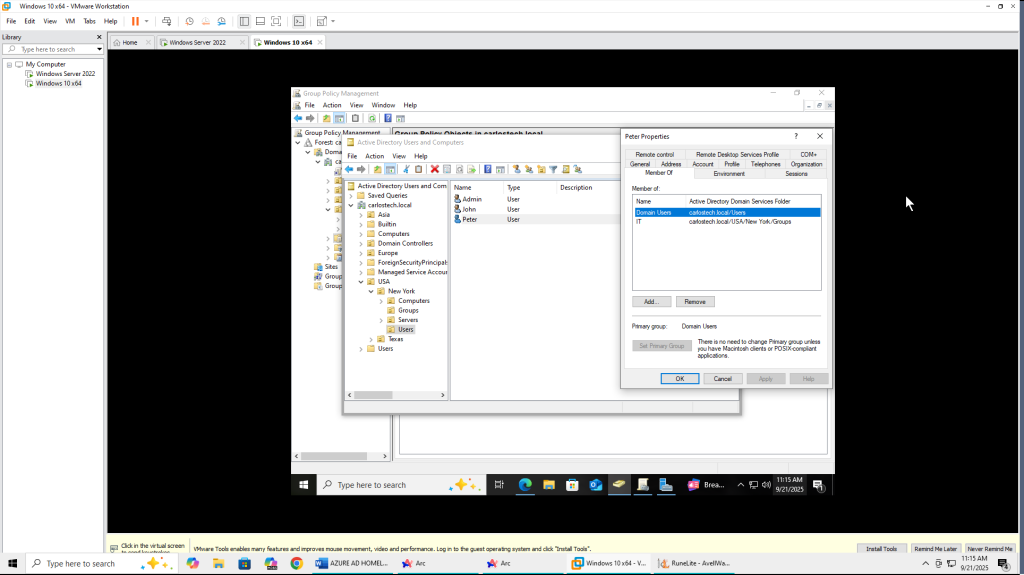Open the Action menu in ADUC
Image resolution: width=1024 pixels, height=575 pixels.
coord(374,156)
